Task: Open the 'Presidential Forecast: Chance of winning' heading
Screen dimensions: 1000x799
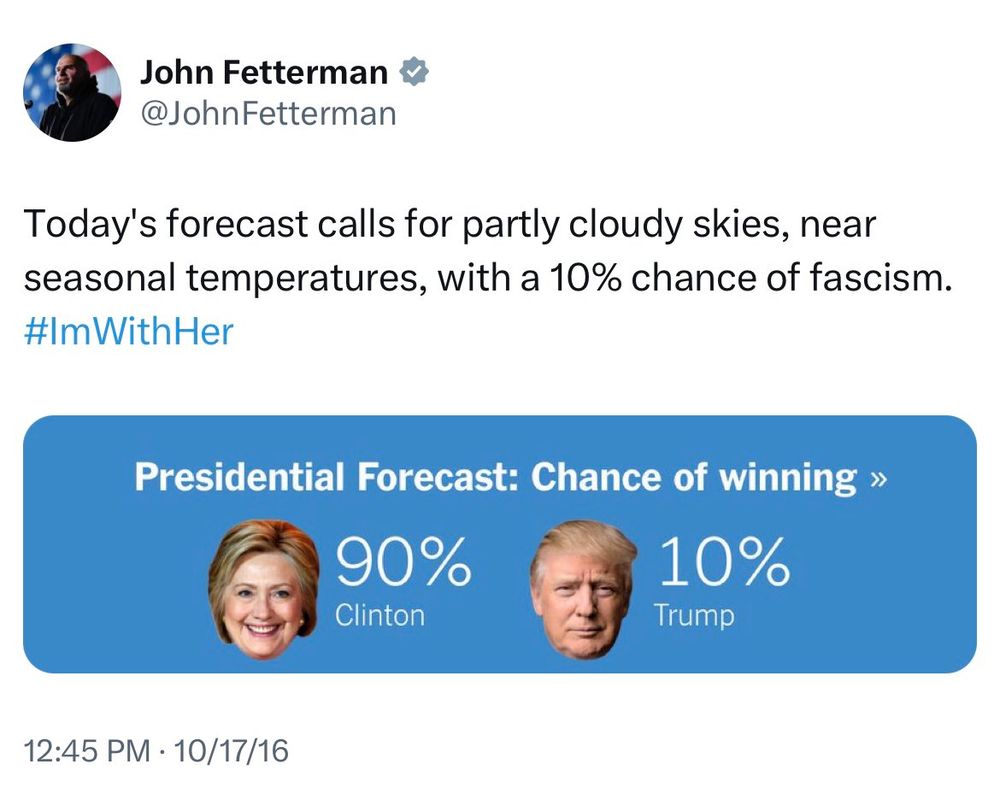Action: (x=495, y=478)
